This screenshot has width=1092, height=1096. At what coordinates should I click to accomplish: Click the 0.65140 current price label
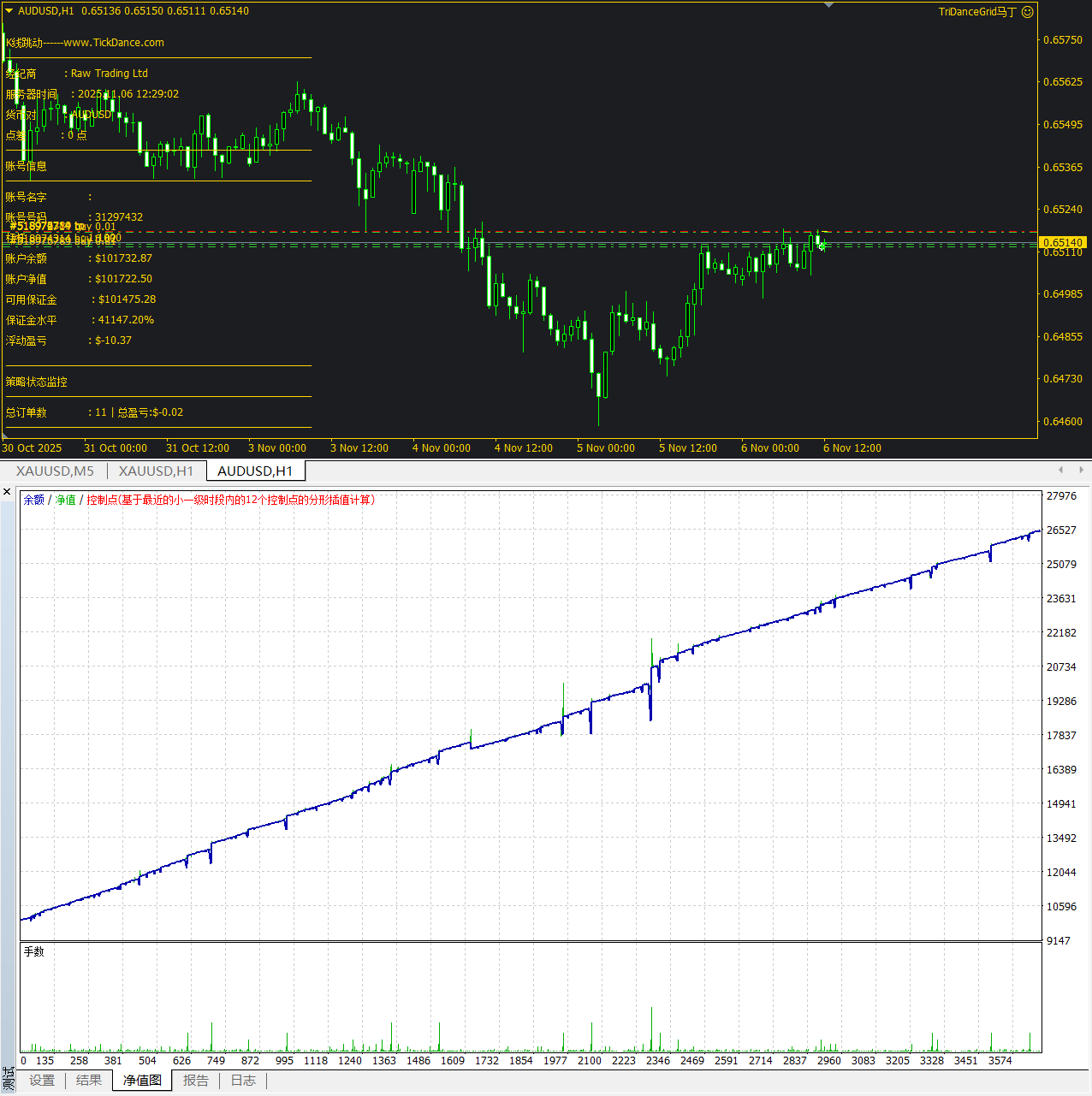1062,243
